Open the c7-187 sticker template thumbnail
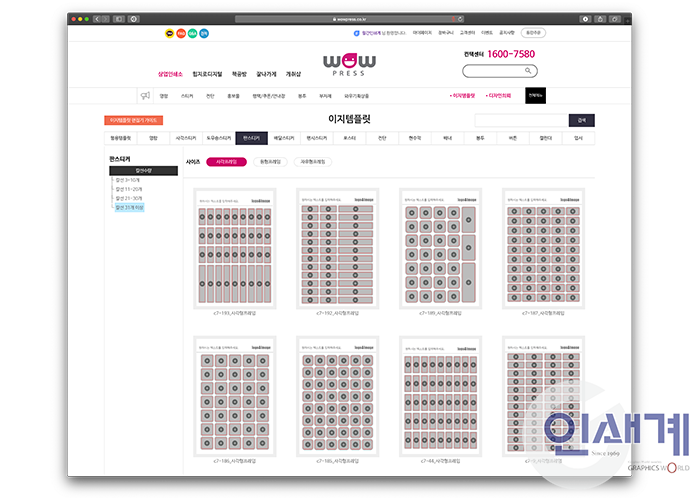Image resolution: width=700 pixels, height=500 pixels. coord(543,249)
